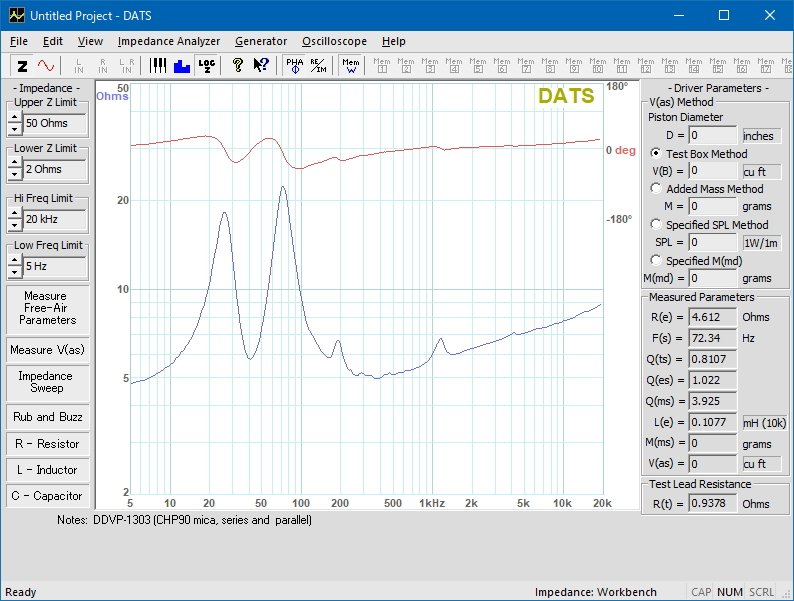The width and height of the screenshot is (794, 601).
Task: Decrease the Lower Z Limit with down arrow
Action: [15, 175]
